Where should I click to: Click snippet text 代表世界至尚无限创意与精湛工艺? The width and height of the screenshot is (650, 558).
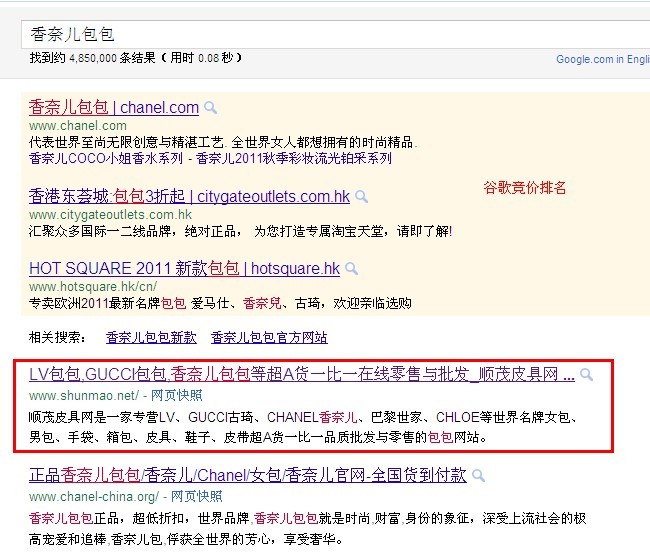(126, 143)
